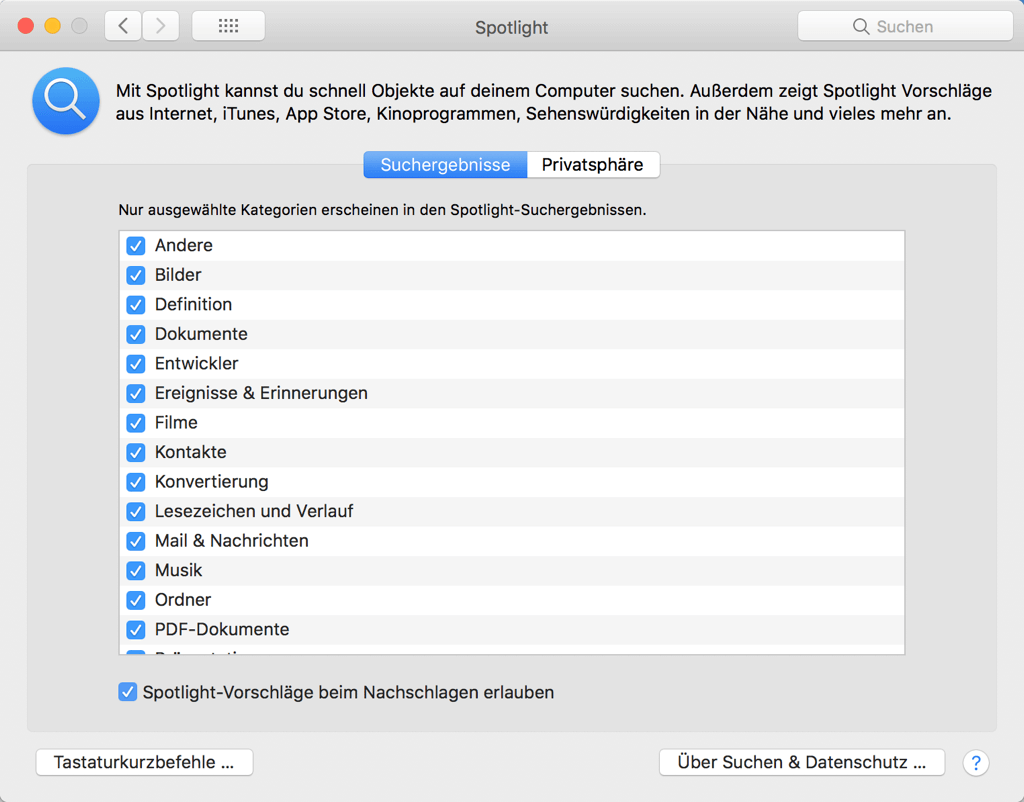The width and height of the screenshot is (1024, 802).
Task: Toggle the PDF-Dokumente checkbox
Action: click(136, 630)
